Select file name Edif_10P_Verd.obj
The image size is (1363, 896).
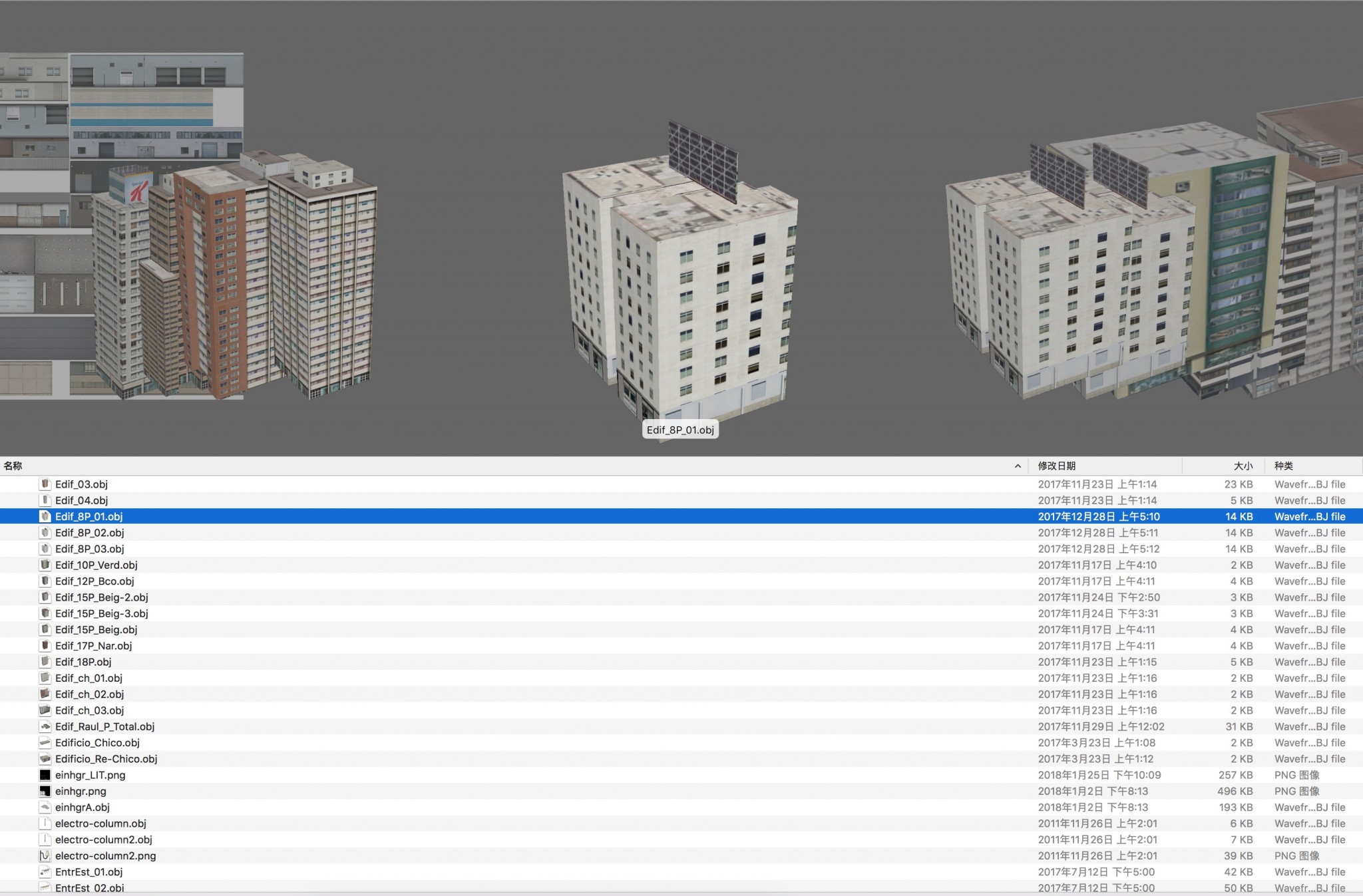click(x=97, y=565)
